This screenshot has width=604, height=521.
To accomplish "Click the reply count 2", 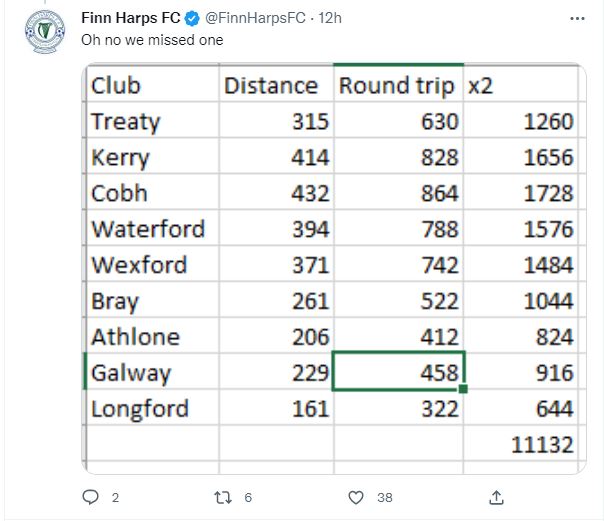I will [115, 498].
